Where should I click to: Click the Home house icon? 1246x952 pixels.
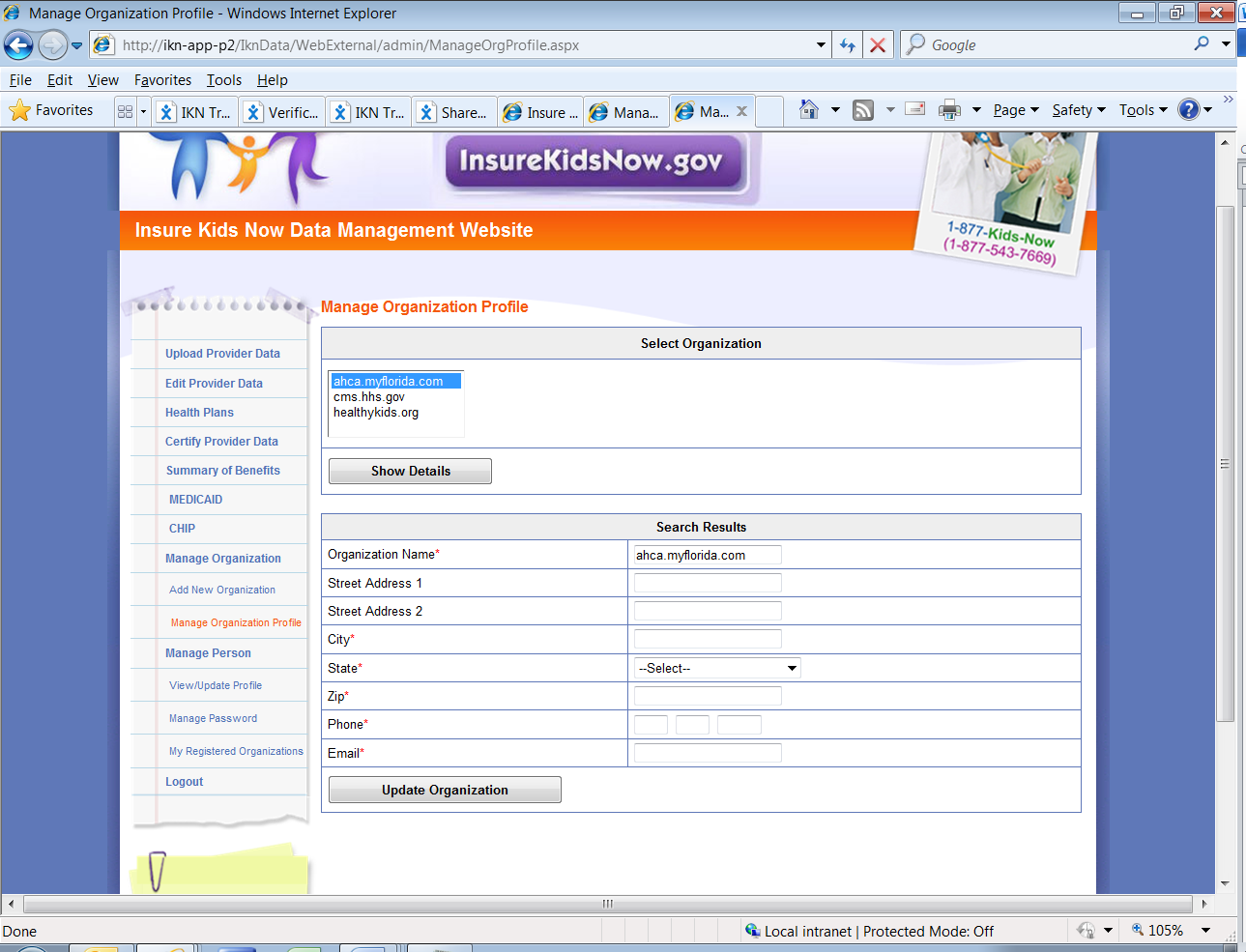pyautogui.click(x=809, y=110)
